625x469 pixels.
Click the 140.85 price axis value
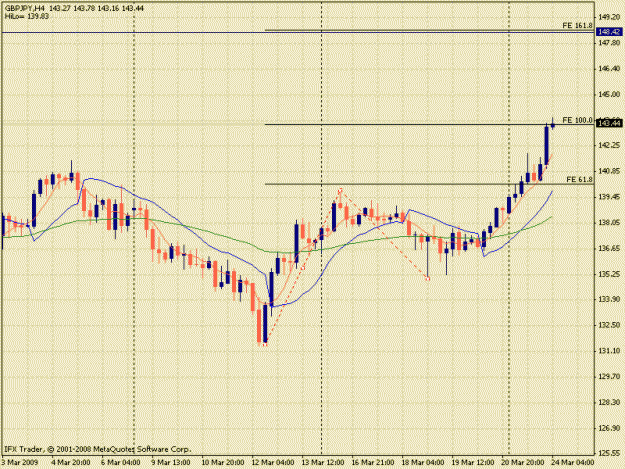pyautogui.click(x=609, y=171)
